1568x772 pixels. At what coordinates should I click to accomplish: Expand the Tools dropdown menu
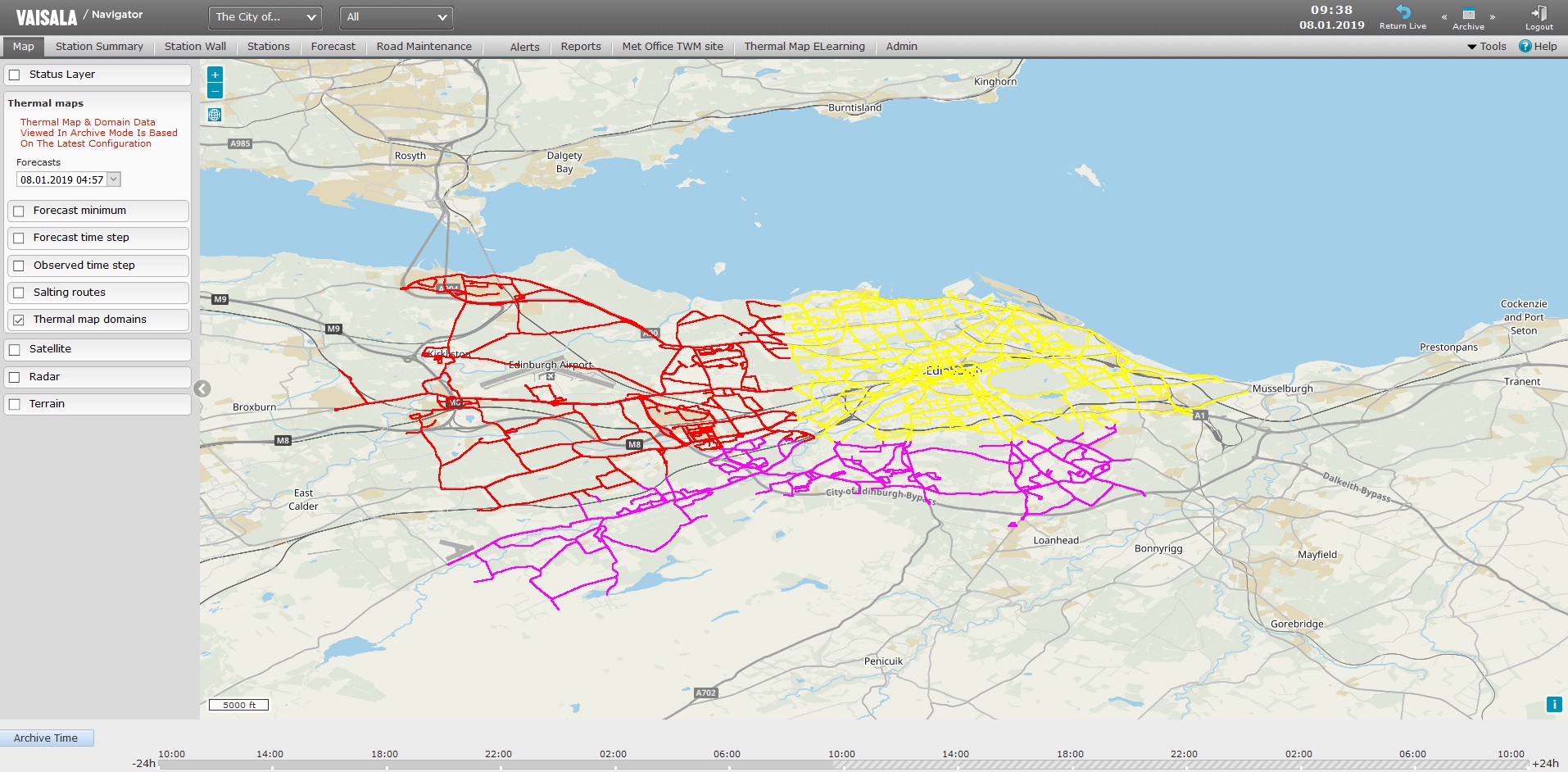(1489, 46)
